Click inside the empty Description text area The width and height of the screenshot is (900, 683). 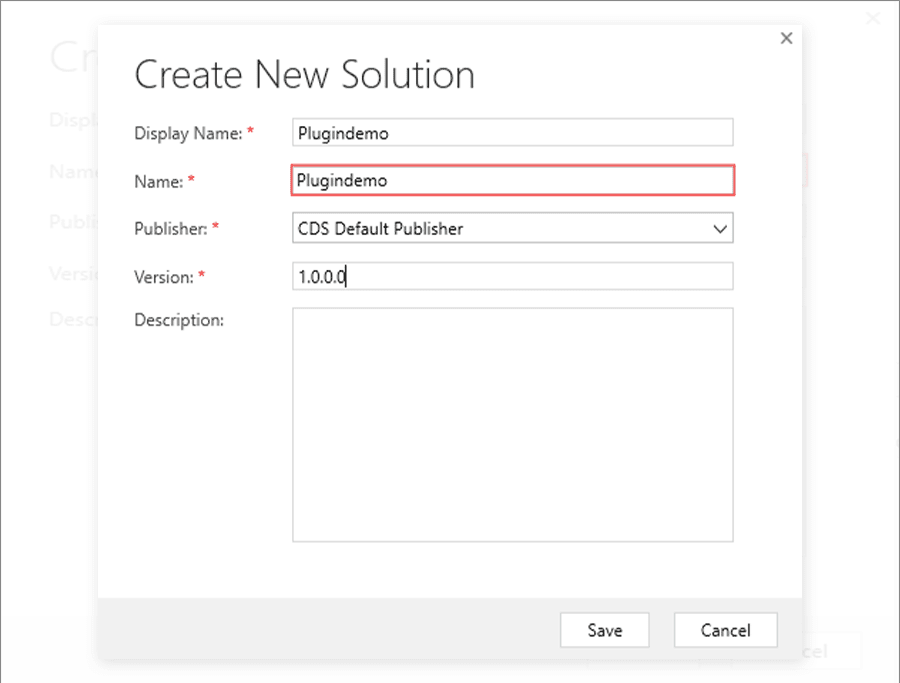pos(512,424)
